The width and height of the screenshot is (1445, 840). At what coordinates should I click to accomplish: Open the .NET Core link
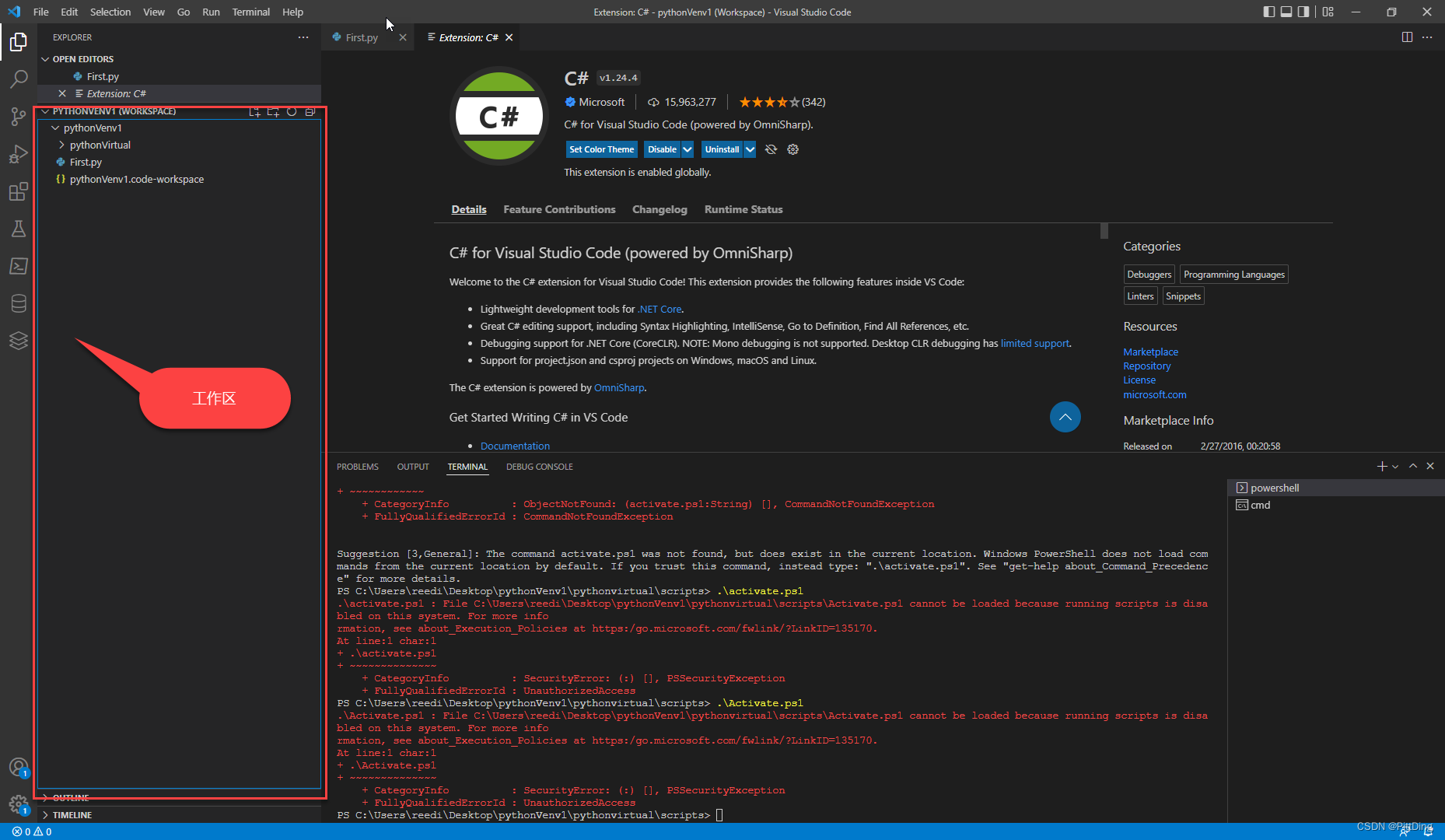click(x=660, y=309)
